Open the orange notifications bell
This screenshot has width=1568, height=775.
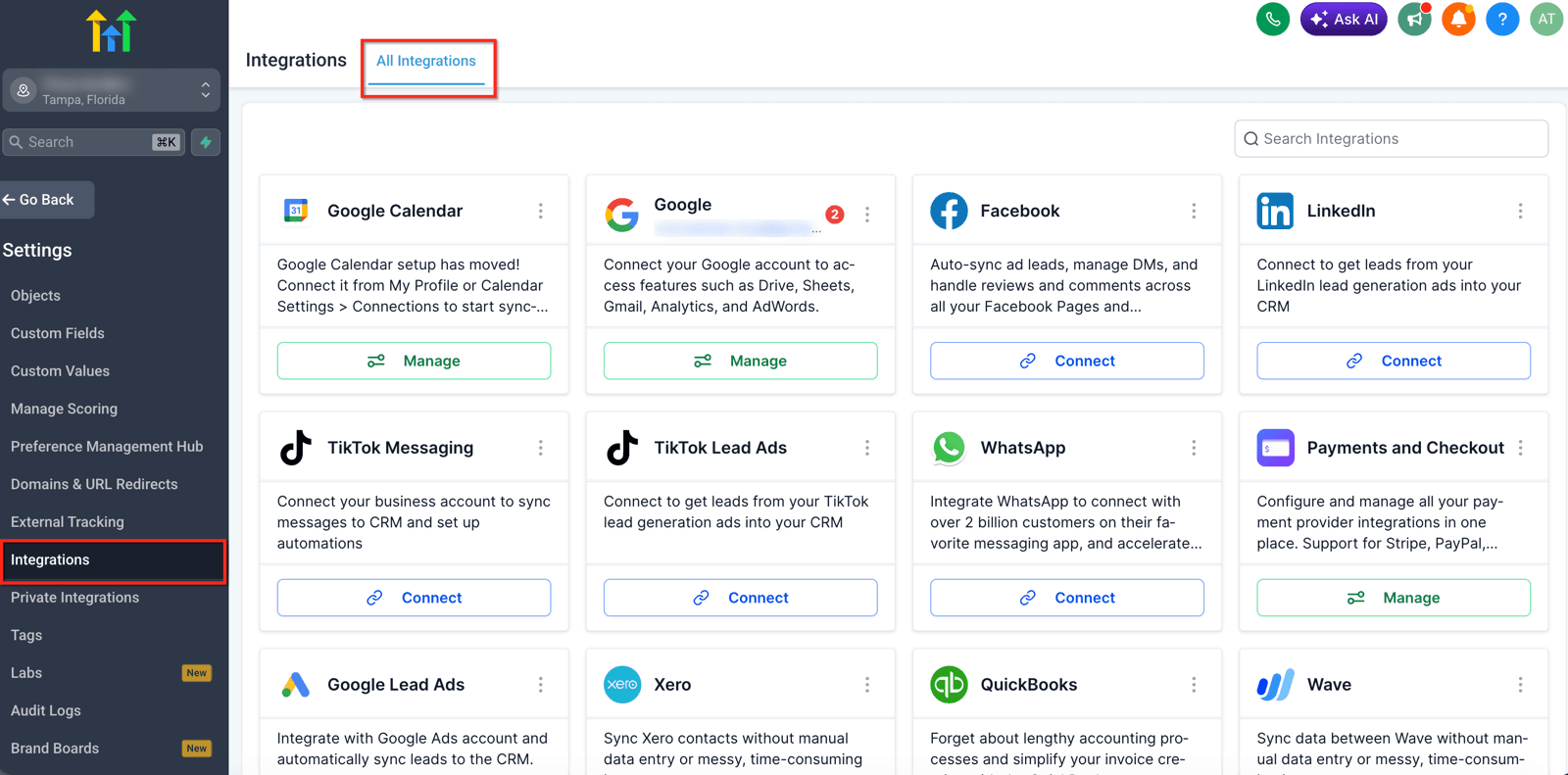1458,19
